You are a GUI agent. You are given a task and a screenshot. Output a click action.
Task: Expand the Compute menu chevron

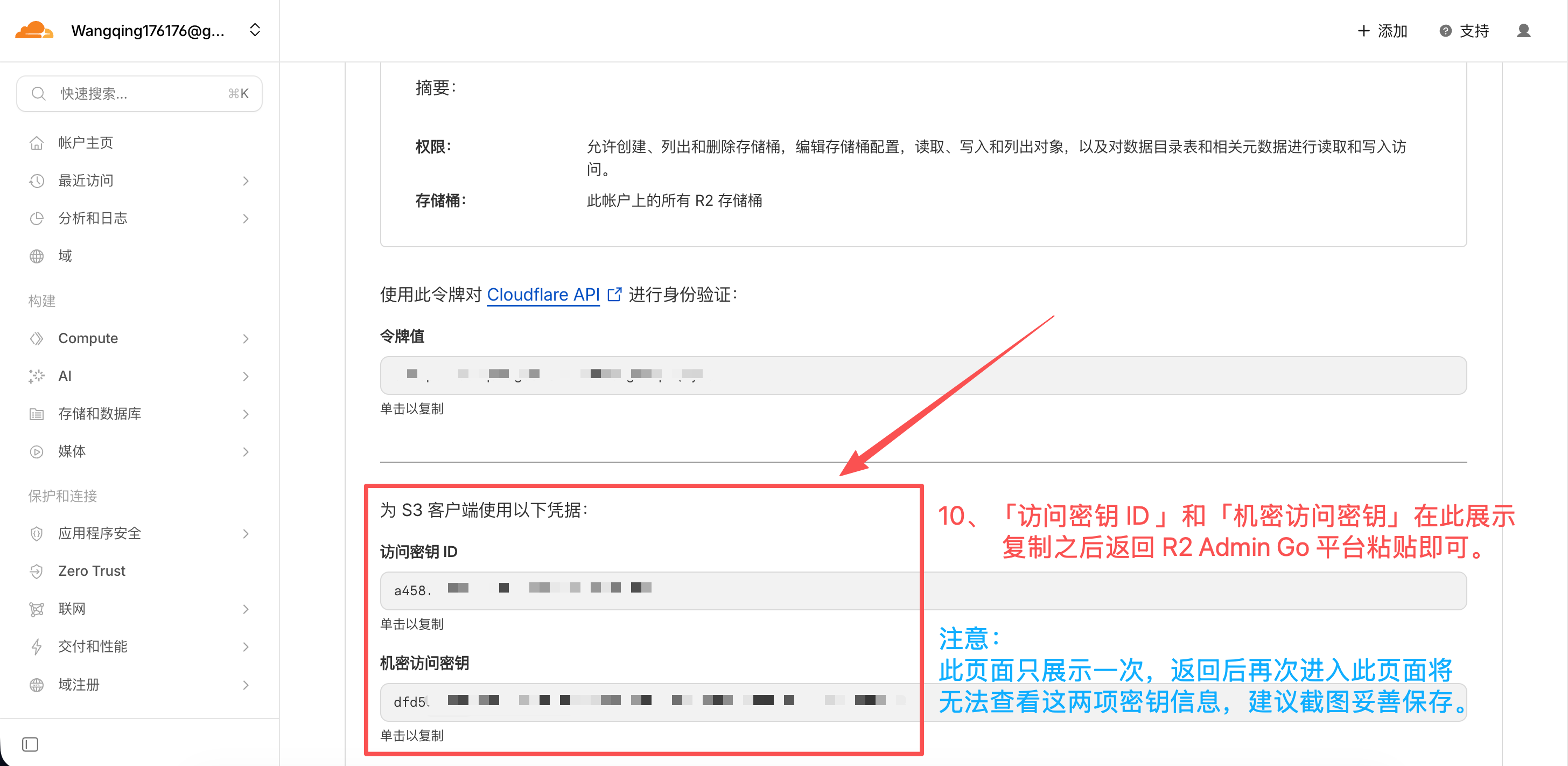coord(246,338)
